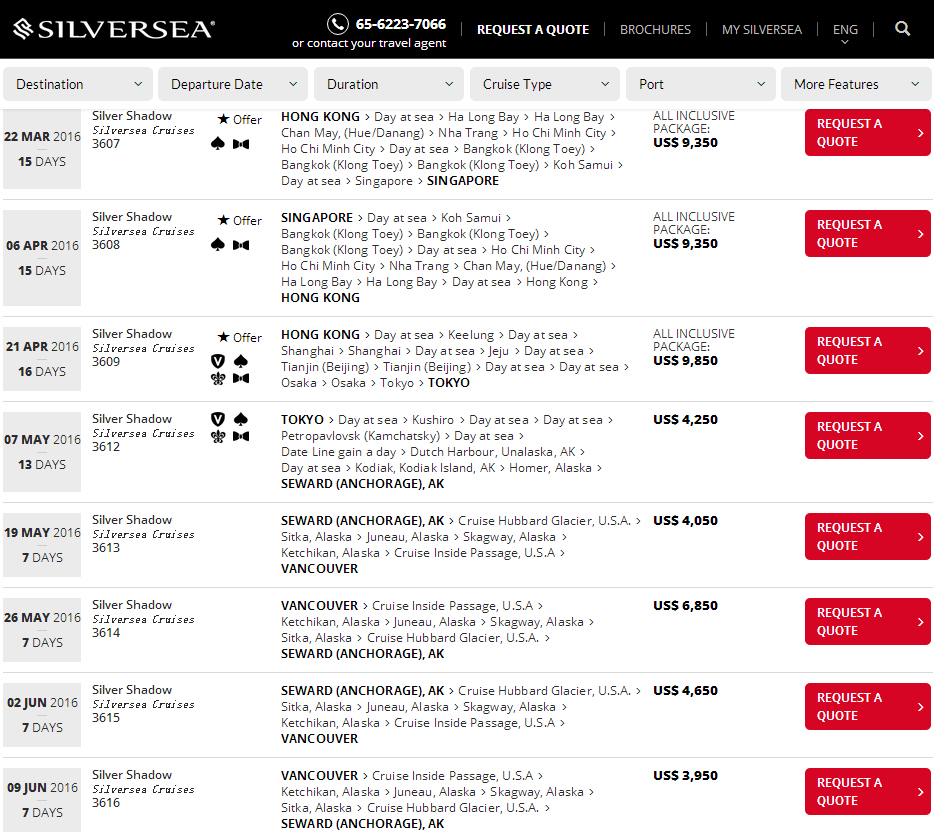Click the V shield icon on voyage 3609

coord(218,361)
